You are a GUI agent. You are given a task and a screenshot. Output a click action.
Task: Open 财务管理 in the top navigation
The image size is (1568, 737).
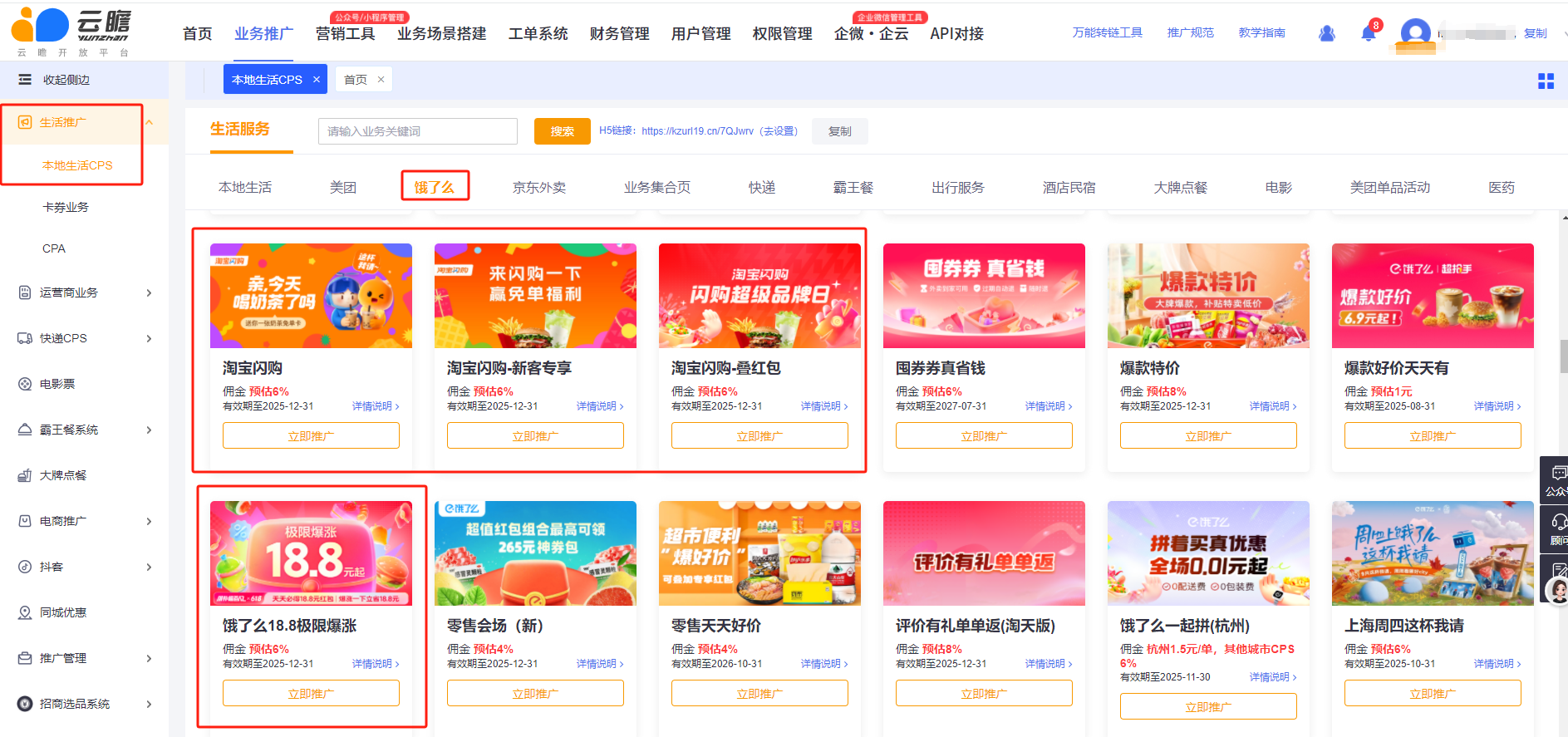pos(620,34)
